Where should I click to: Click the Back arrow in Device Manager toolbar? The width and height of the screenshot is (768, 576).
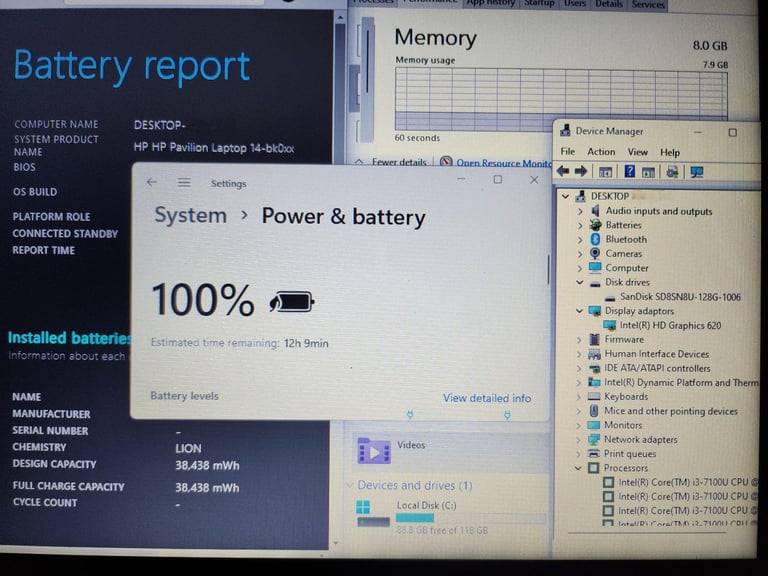563,171
